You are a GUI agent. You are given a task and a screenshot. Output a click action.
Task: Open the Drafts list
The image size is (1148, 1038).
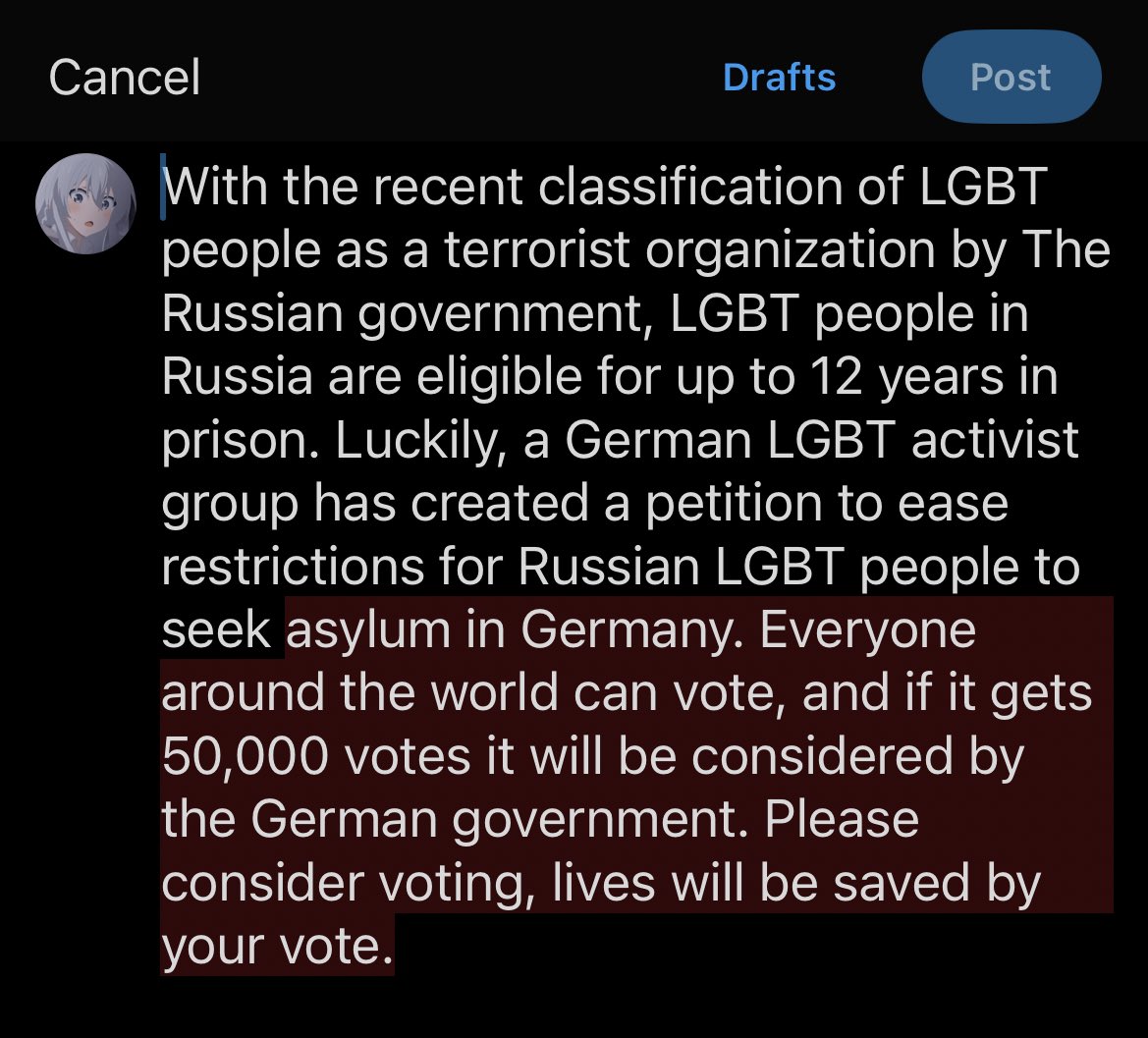point(779,77)
